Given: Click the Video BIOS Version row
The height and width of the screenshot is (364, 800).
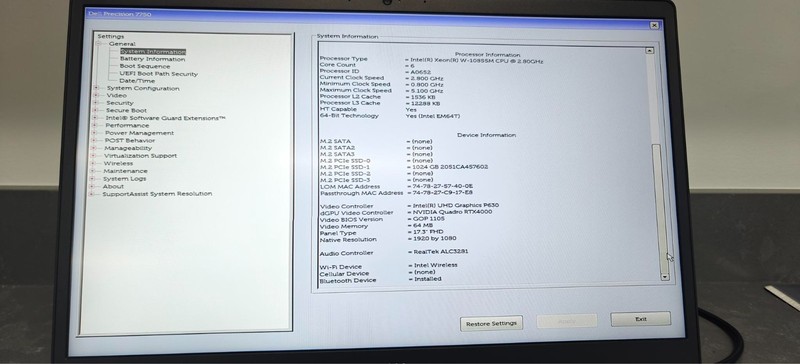Looking at the screenshot, I should point(382,219).
